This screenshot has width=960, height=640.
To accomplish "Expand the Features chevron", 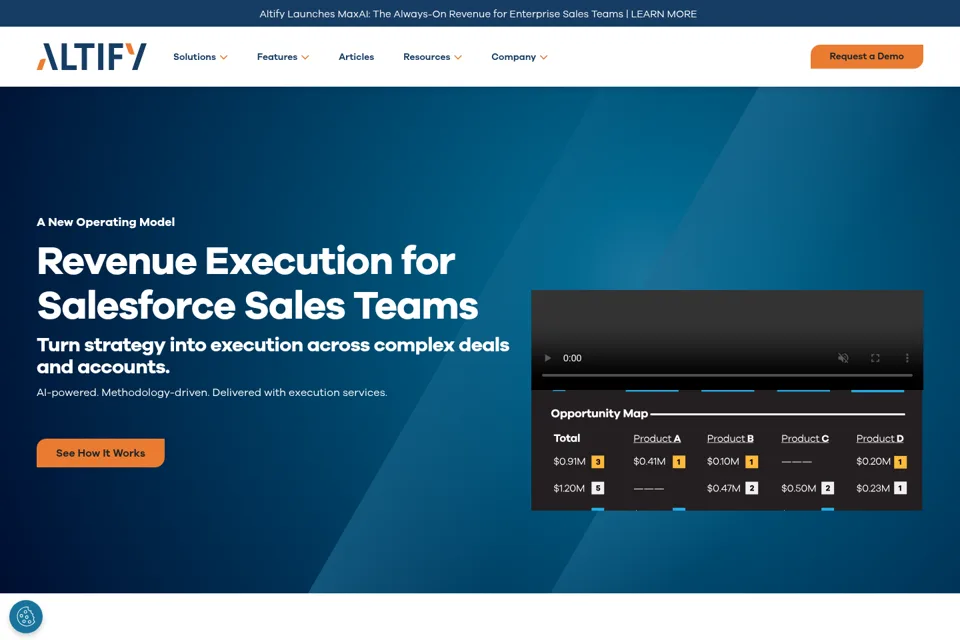I will click(x=305, y=57).
